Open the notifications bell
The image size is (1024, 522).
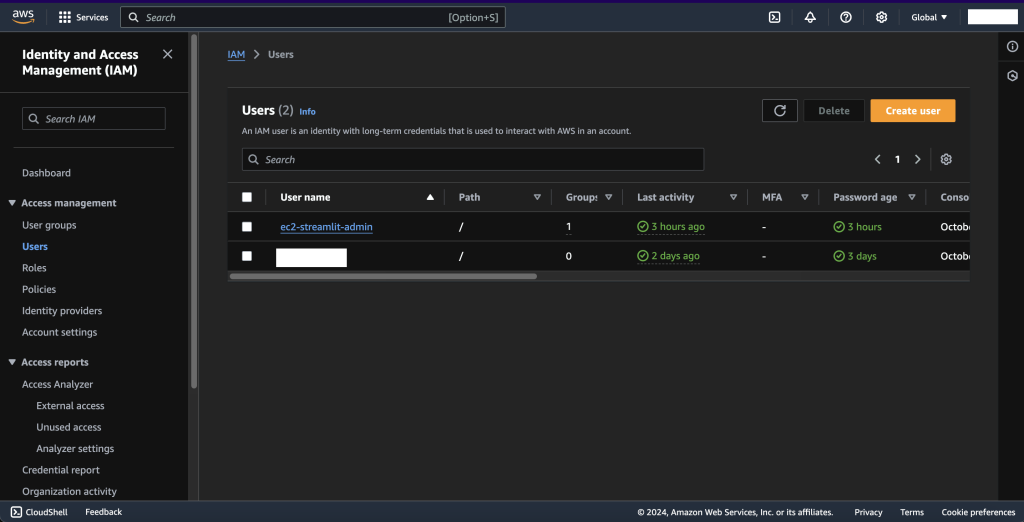click(810, 18)
